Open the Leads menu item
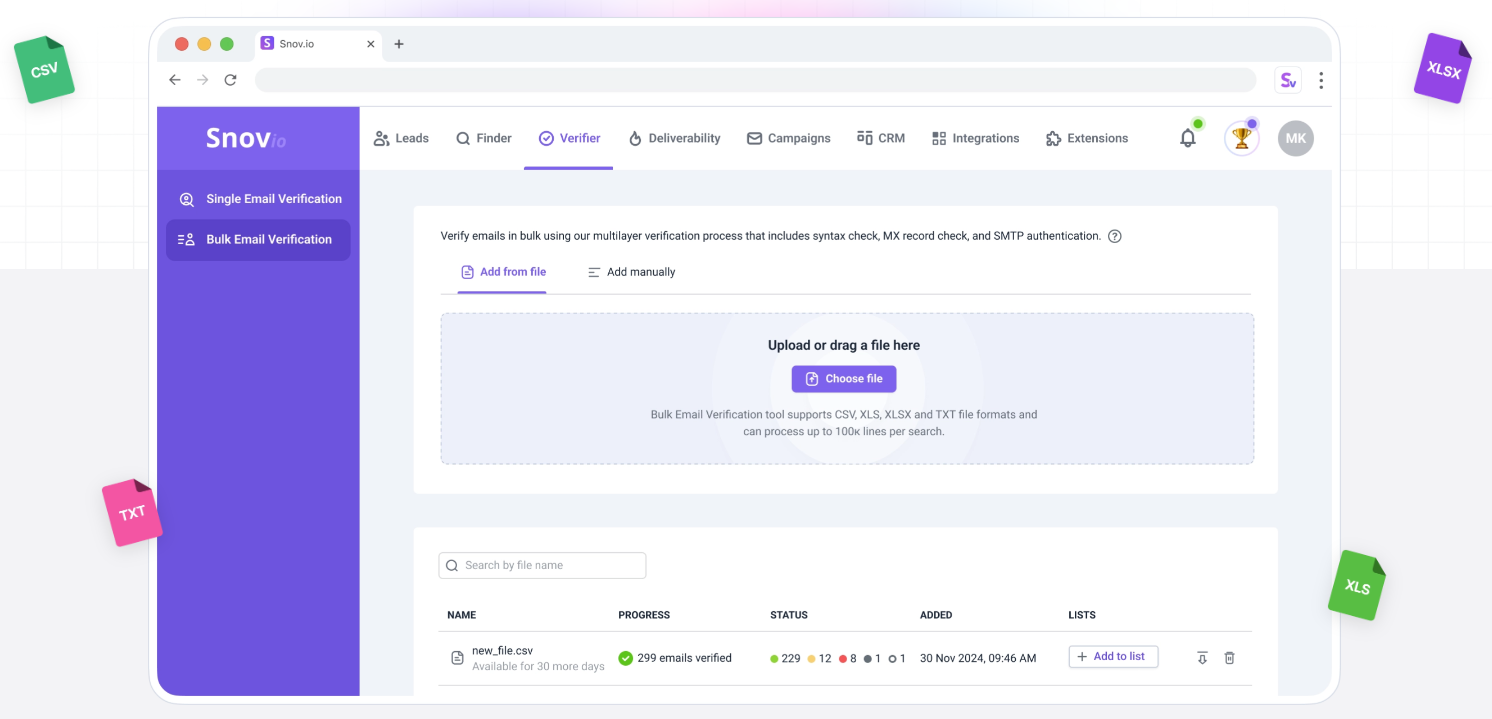Viewport: 1492px width, 719px height. click(401, 138)
